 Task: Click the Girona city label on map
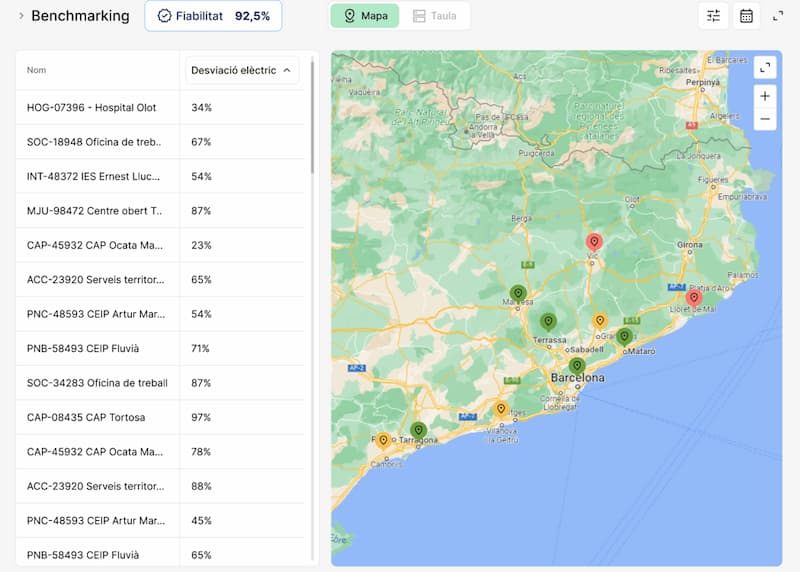point(689,245)
